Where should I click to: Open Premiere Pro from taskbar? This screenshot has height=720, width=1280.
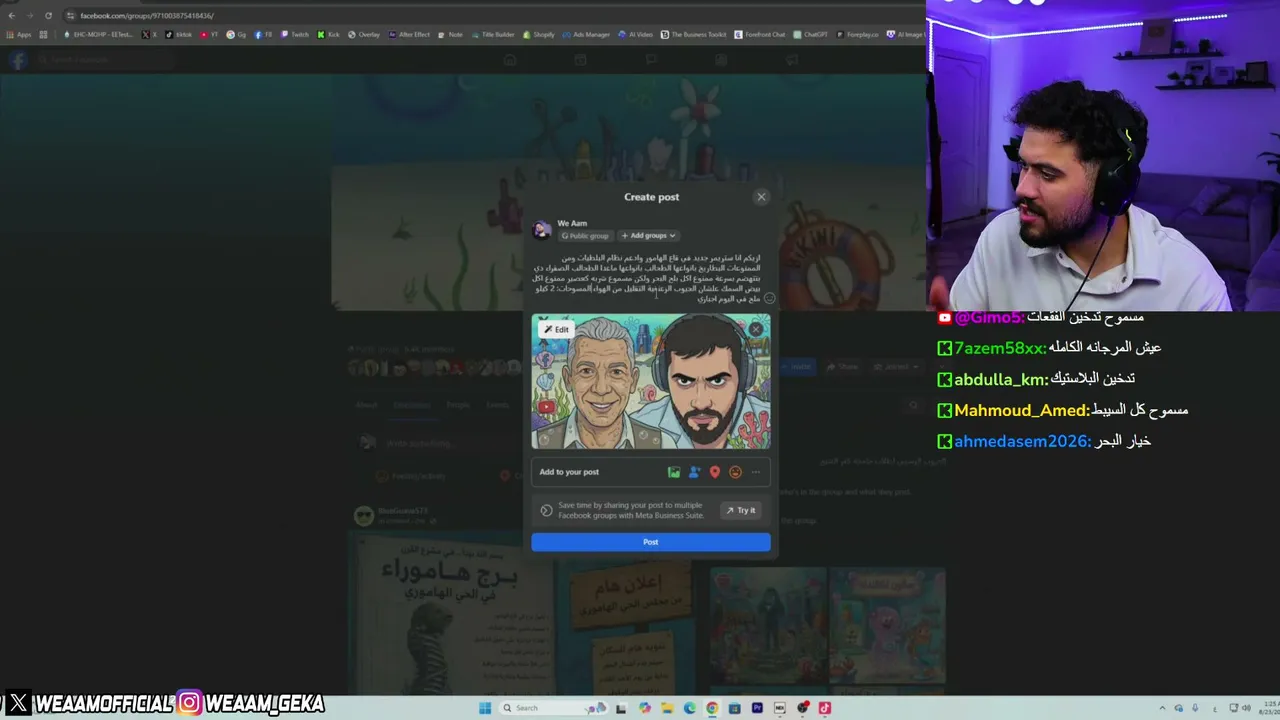point(757,708)
